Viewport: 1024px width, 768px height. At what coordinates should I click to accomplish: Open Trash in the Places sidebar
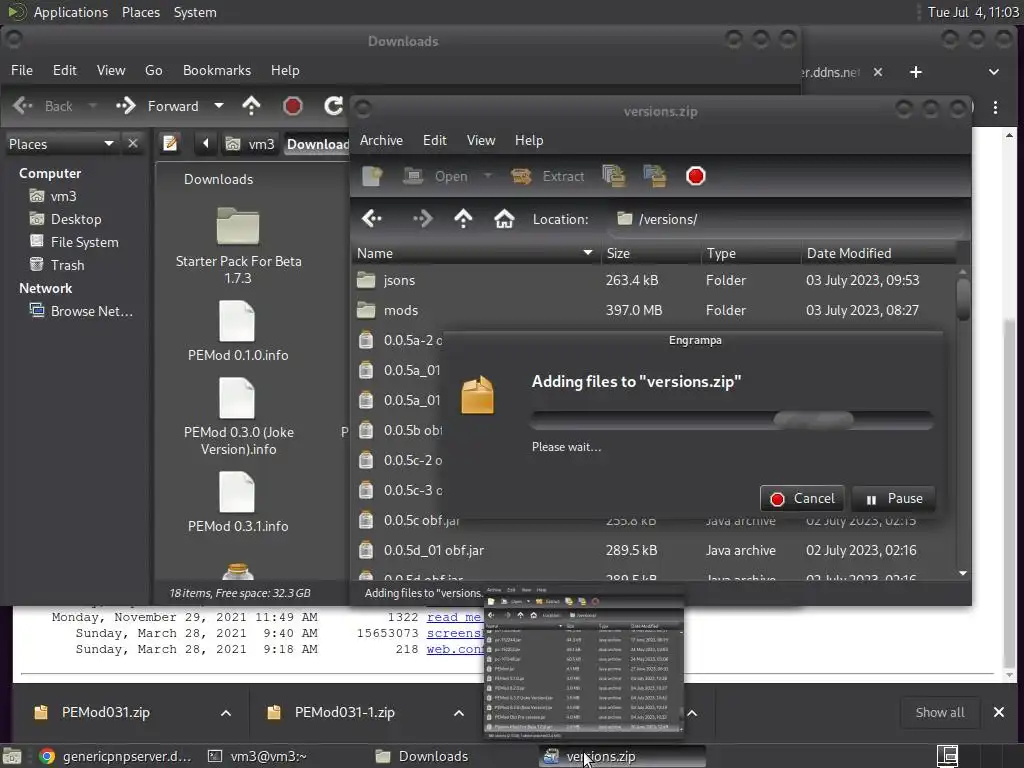57,265
